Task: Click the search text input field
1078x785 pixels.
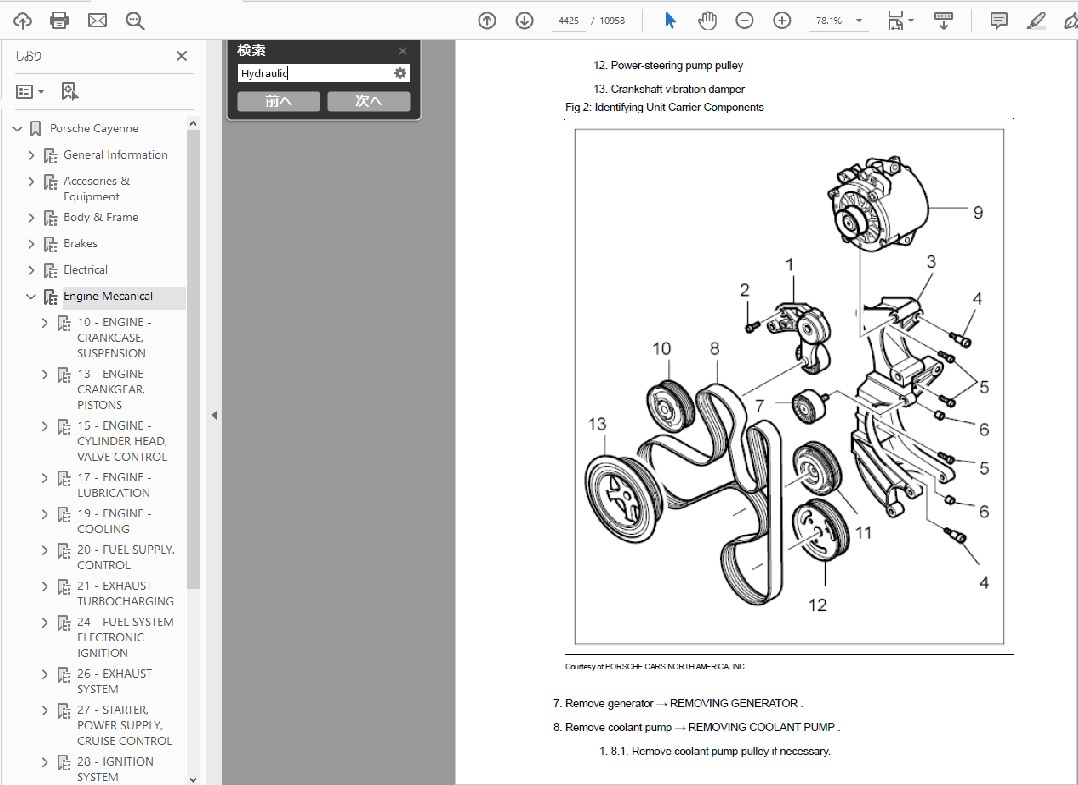Action: tap(314, 73)
